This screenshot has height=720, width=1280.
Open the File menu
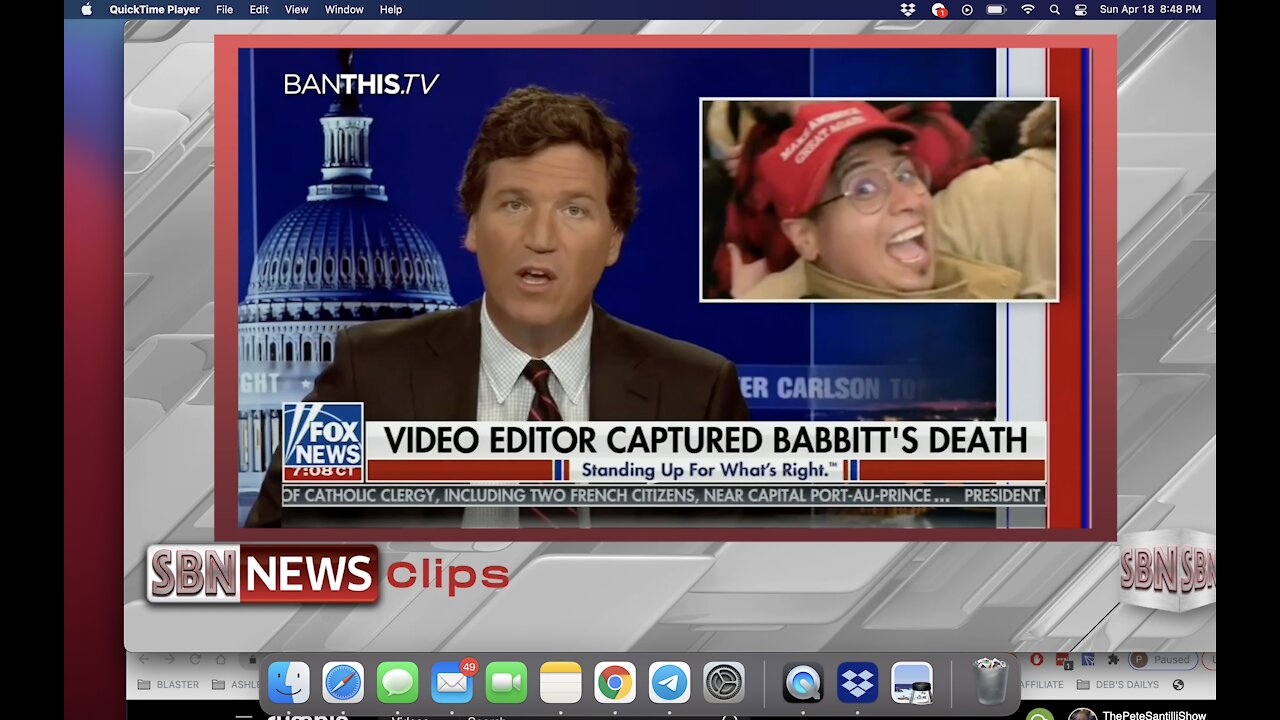(x=225, y=9)
